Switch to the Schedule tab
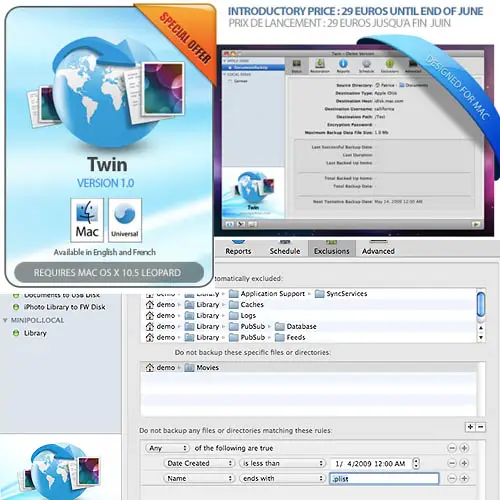 pos(285,248)
